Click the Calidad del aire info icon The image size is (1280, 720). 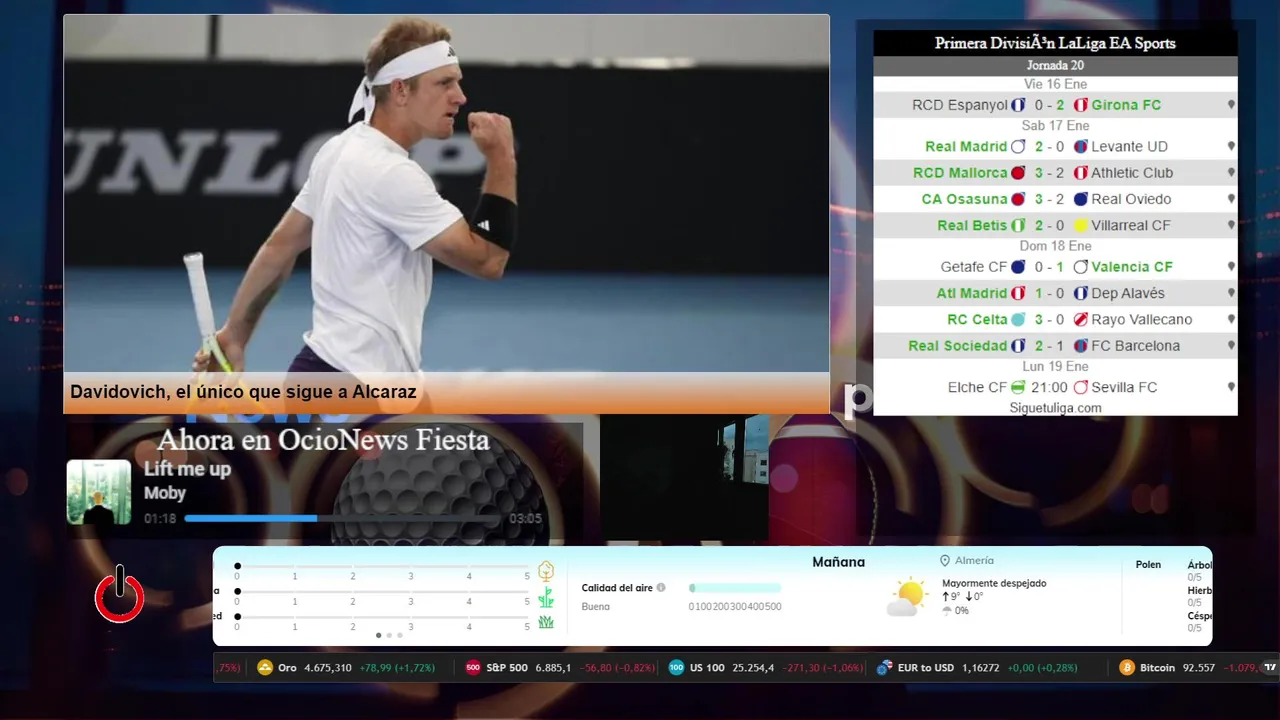(x=661, y=588)
